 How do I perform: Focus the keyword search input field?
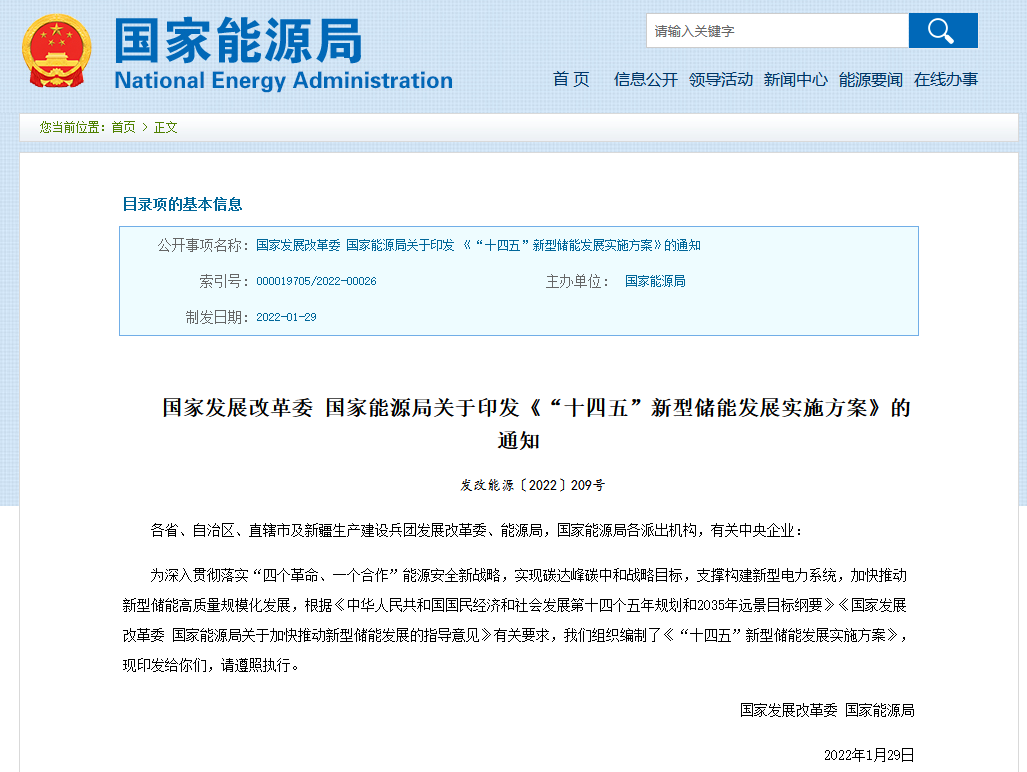(x=776, y=31)
